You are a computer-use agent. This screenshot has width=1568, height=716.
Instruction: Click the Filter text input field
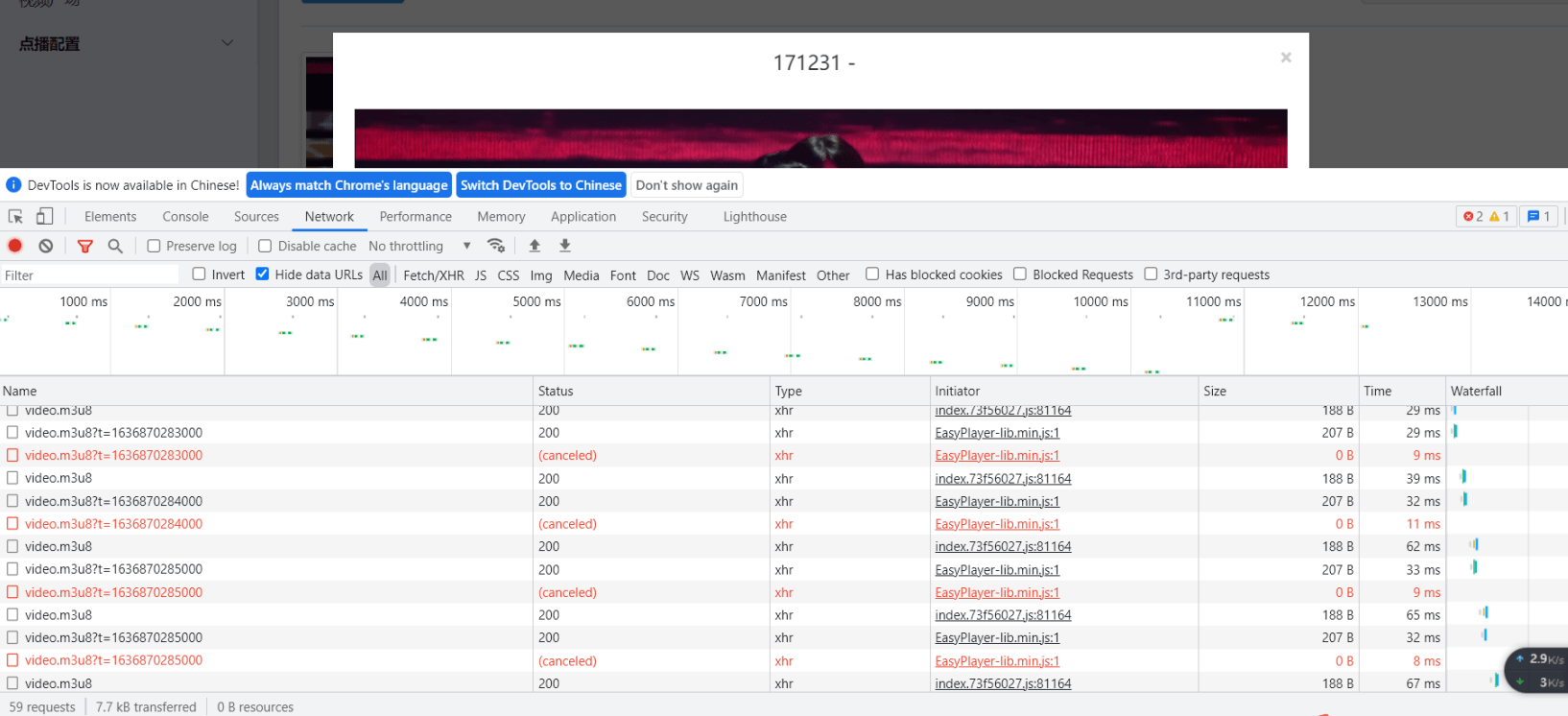90,274
